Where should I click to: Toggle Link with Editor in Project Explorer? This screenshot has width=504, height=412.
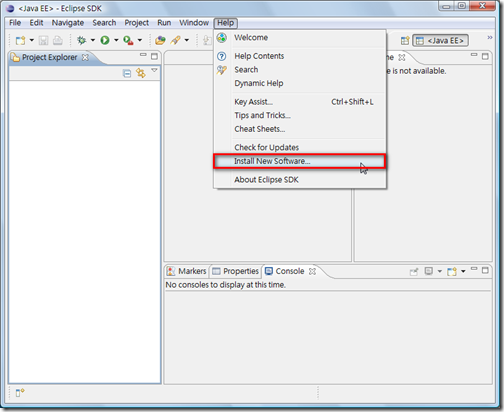pyautogui.click(x=141, y=73)
